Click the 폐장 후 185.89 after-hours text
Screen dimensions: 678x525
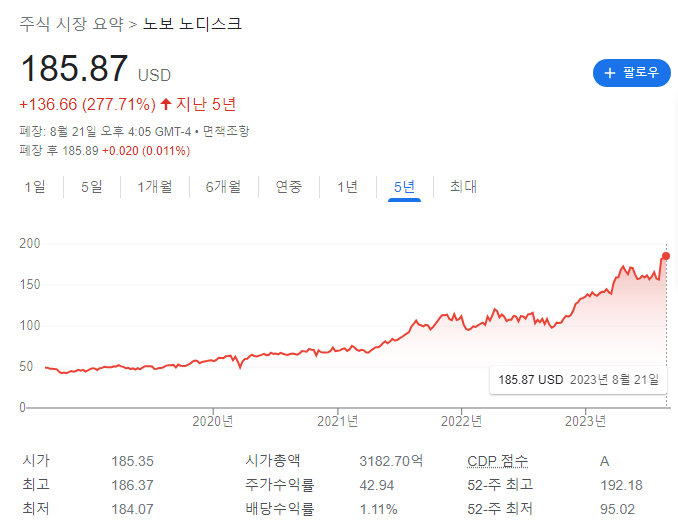[59, 150]
